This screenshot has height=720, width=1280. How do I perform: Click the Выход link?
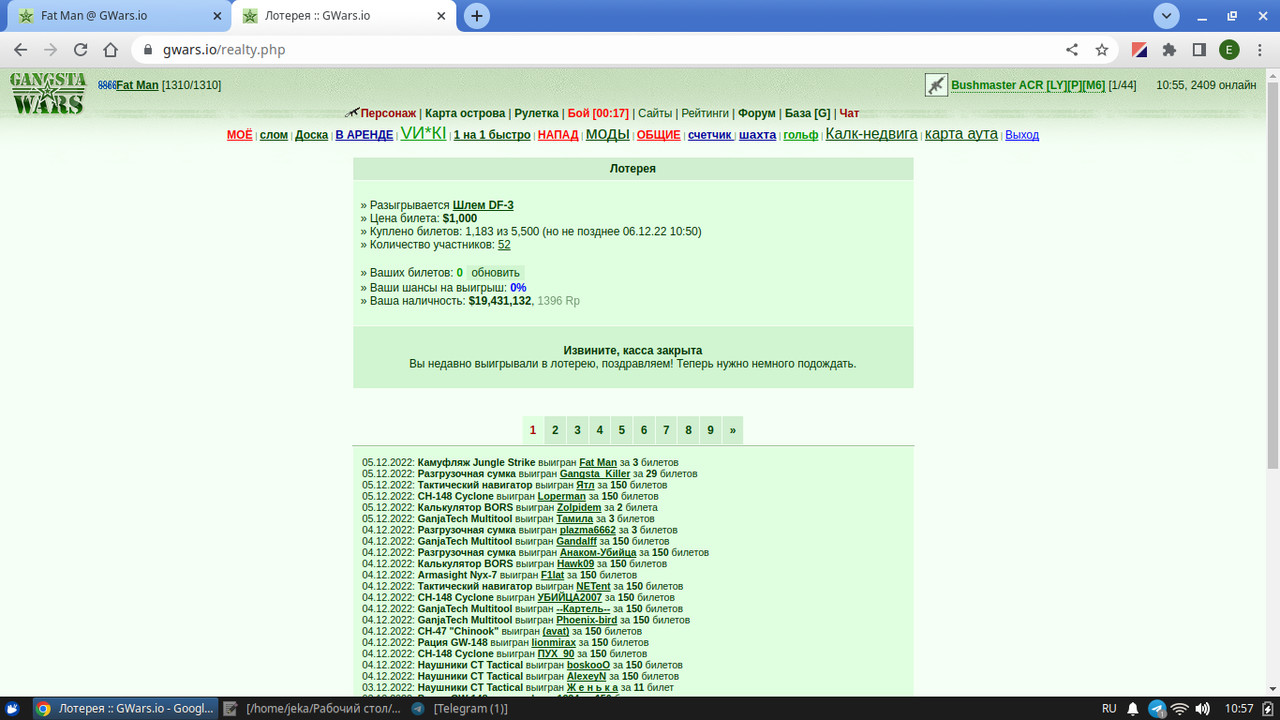pos(1022,135)
